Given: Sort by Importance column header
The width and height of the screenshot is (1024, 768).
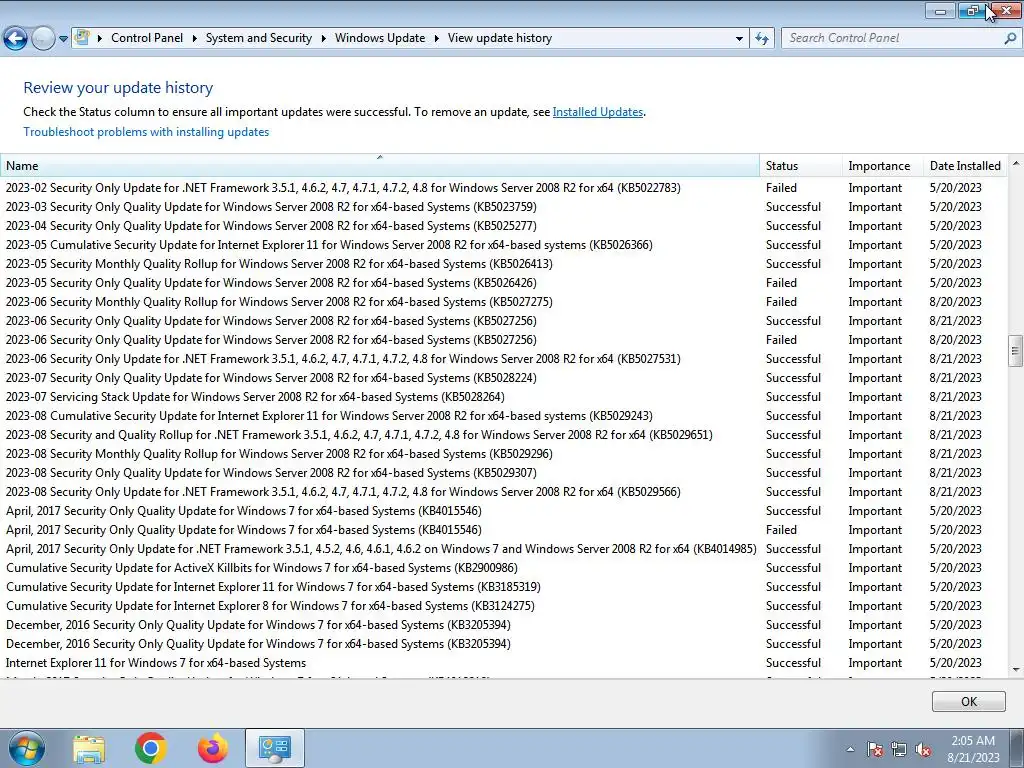Looking at the screenshot, I should pyautogui.click(x=882, y=166).
